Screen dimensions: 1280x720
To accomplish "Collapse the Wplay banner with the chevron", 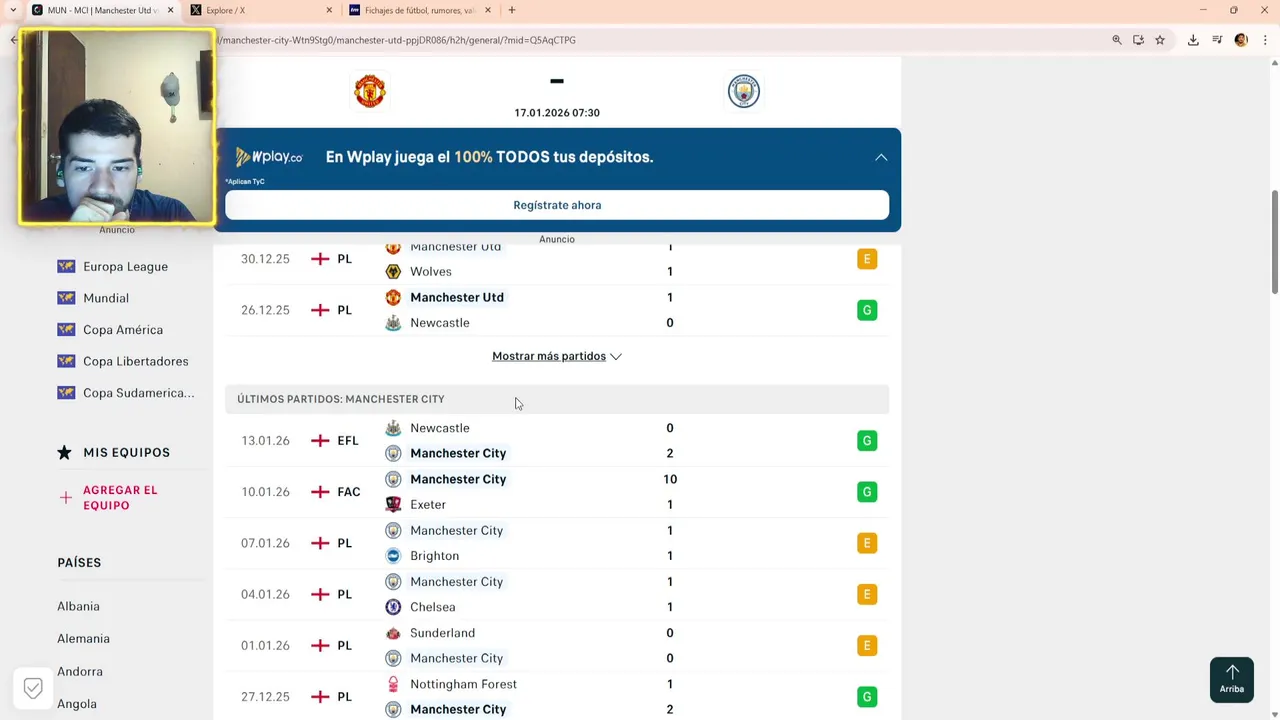I will coord(881,157).
